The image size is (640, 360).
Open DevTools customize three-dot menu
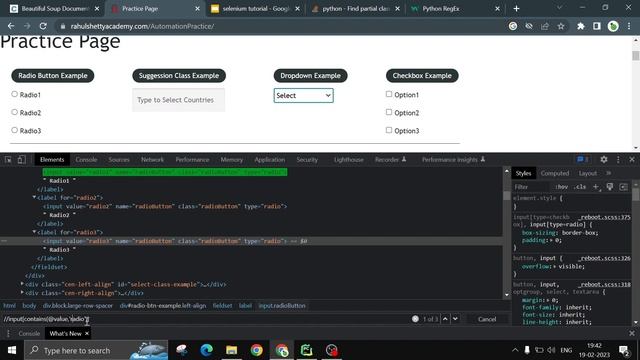[618, 160]
